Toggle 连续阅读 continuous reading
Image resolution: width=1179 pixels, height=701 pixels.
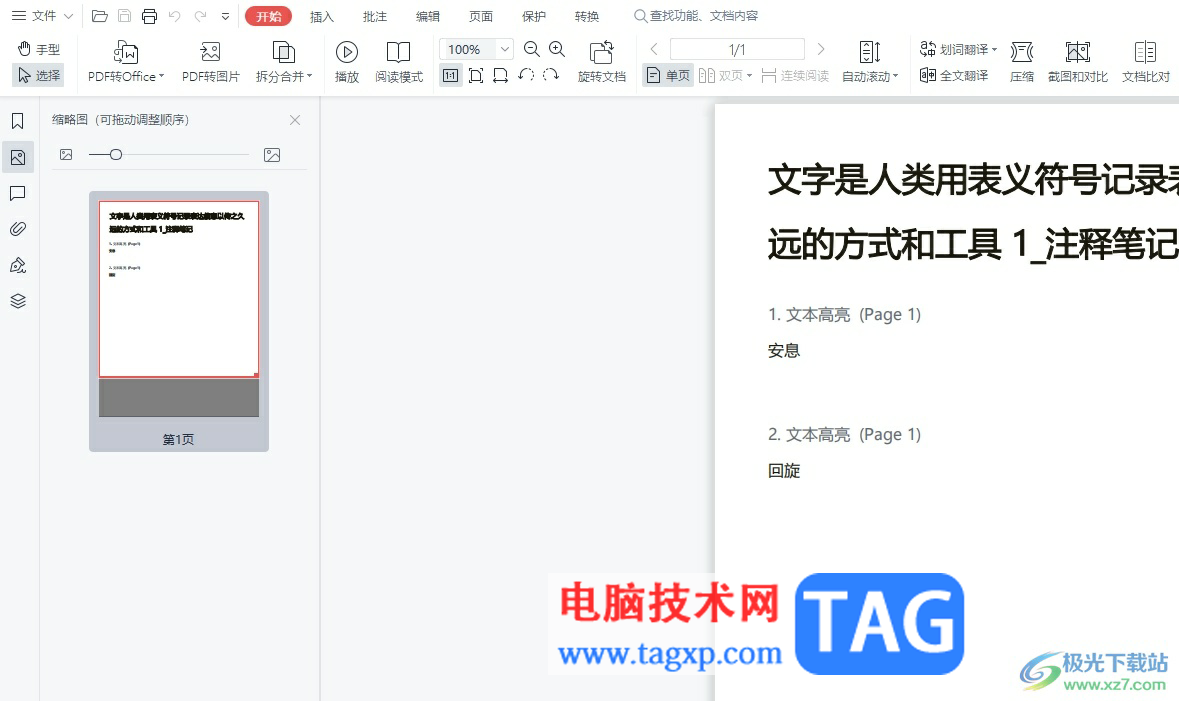[x=795, y=75]
